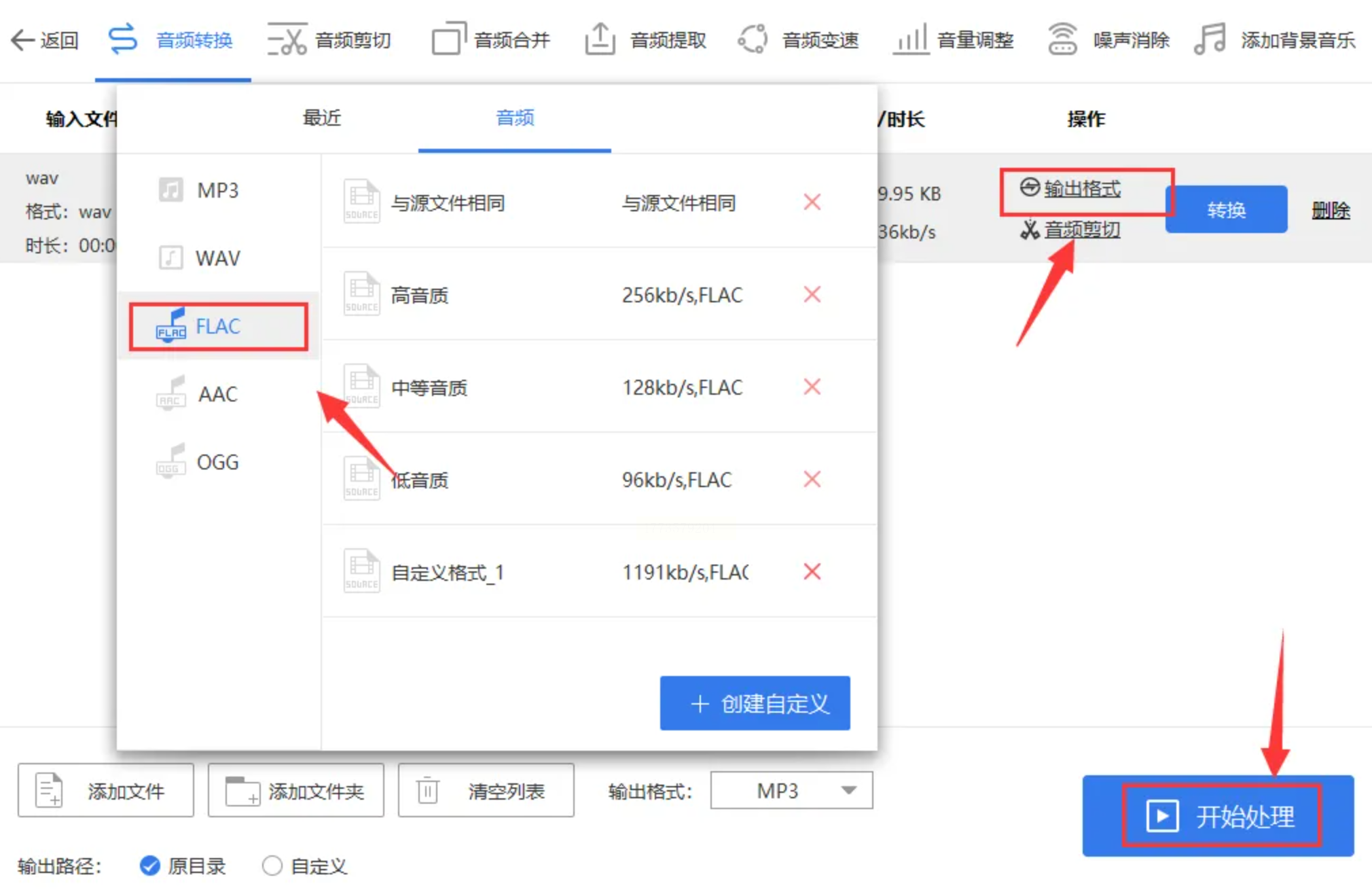The image size is (1372, 890).
Task: Choose FLAC in format list
Action: point(218,327)
